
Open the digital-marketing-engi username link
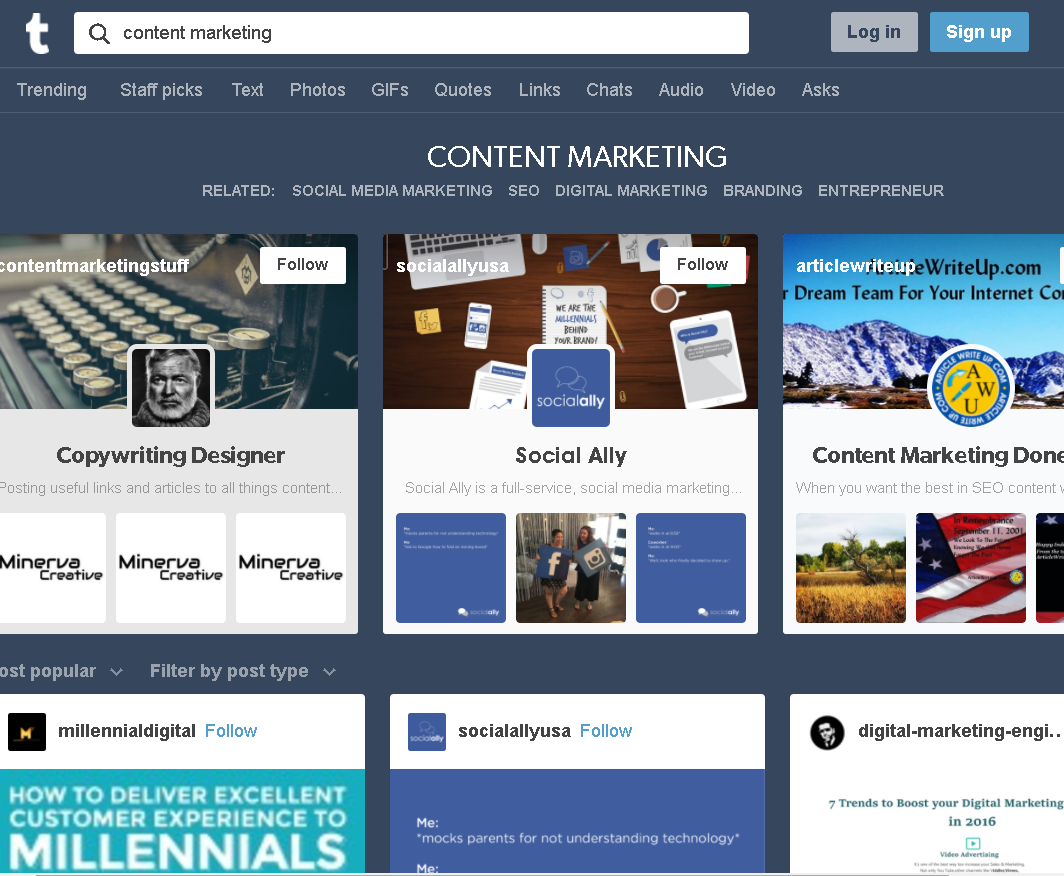click(x=960, y=731)
